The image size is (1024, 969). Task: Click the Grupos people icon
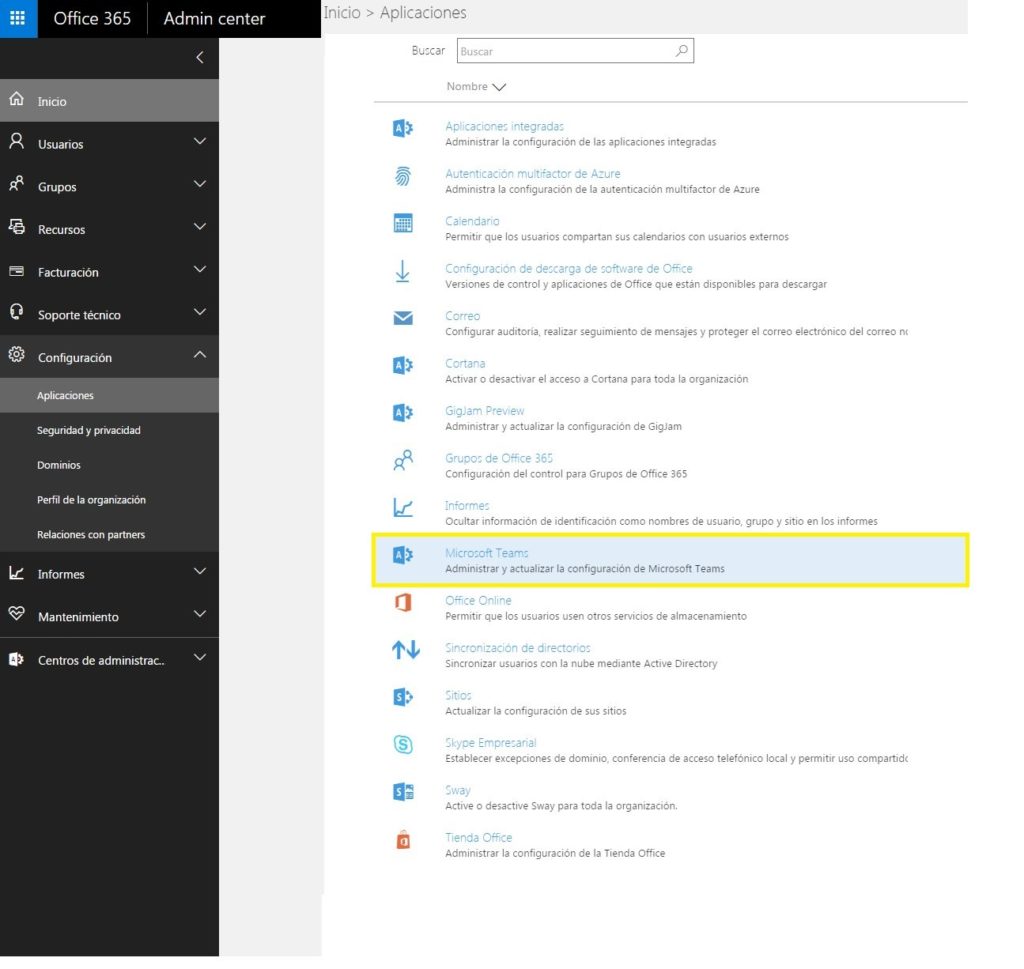16,184
